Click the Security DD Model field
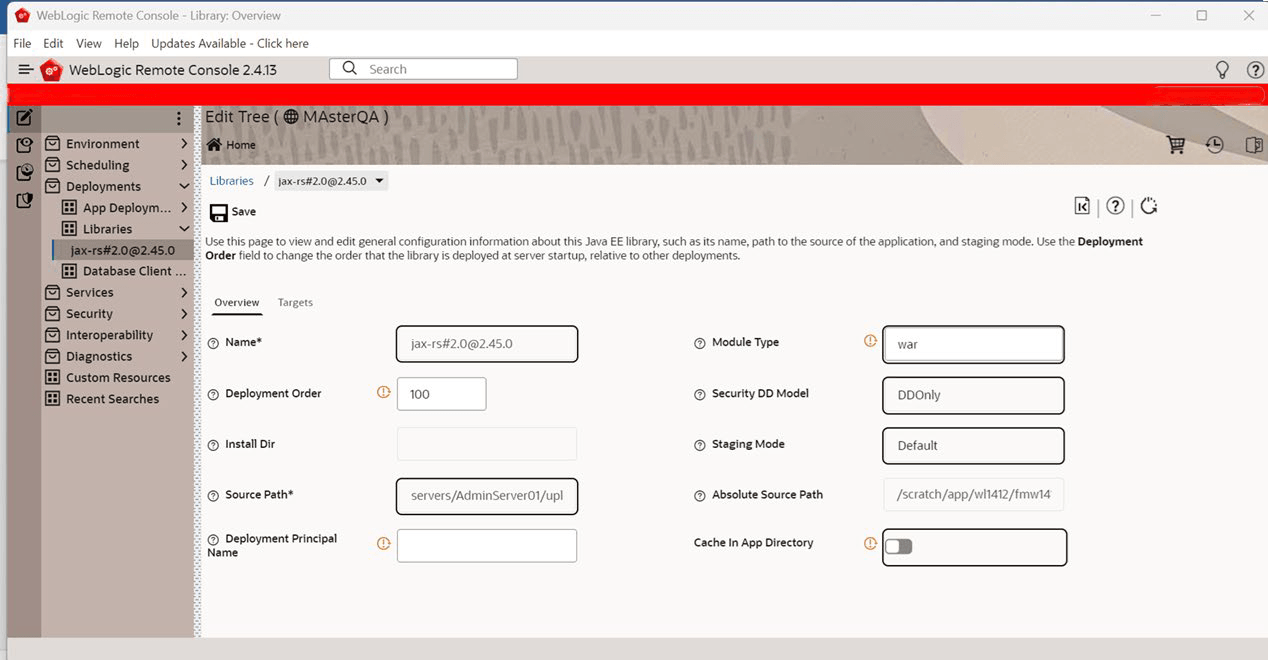 pos(973,395)
